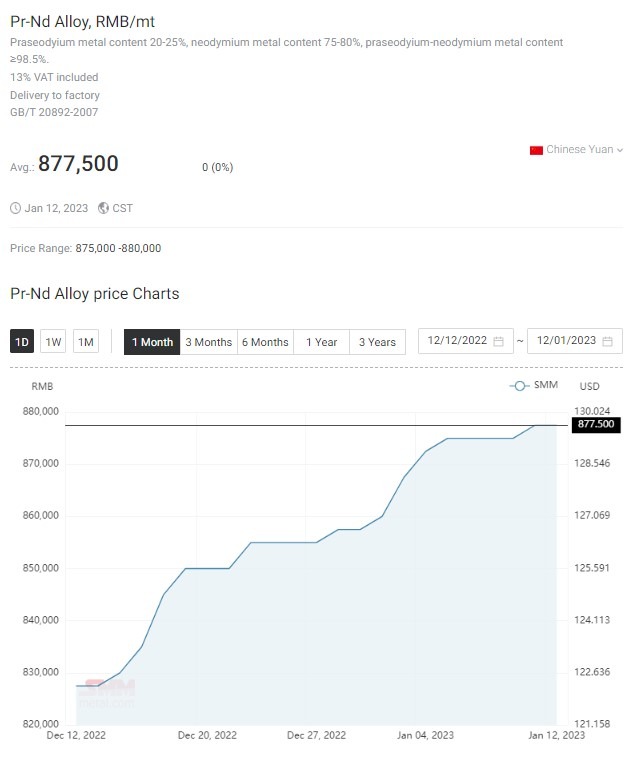Switch to the 1 Year range tab
The width and height of the screenshot is (629, 774).
point(321,342)
